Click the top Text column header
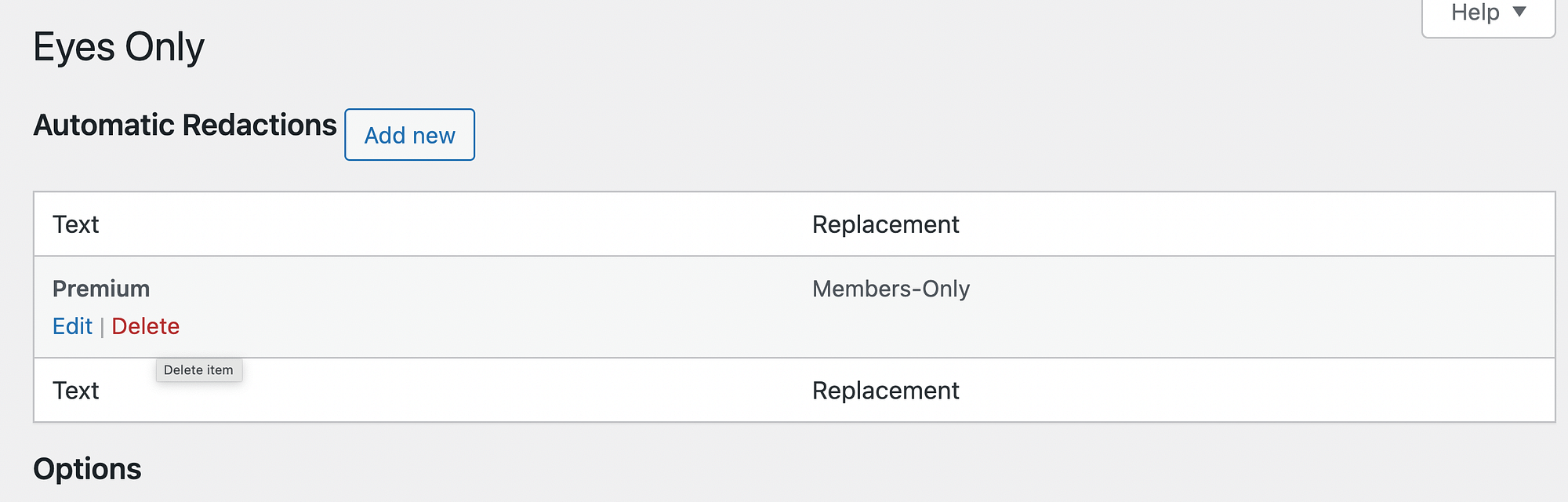The image size is (1568, 502). pyautogui.click(x=76, y=224)
